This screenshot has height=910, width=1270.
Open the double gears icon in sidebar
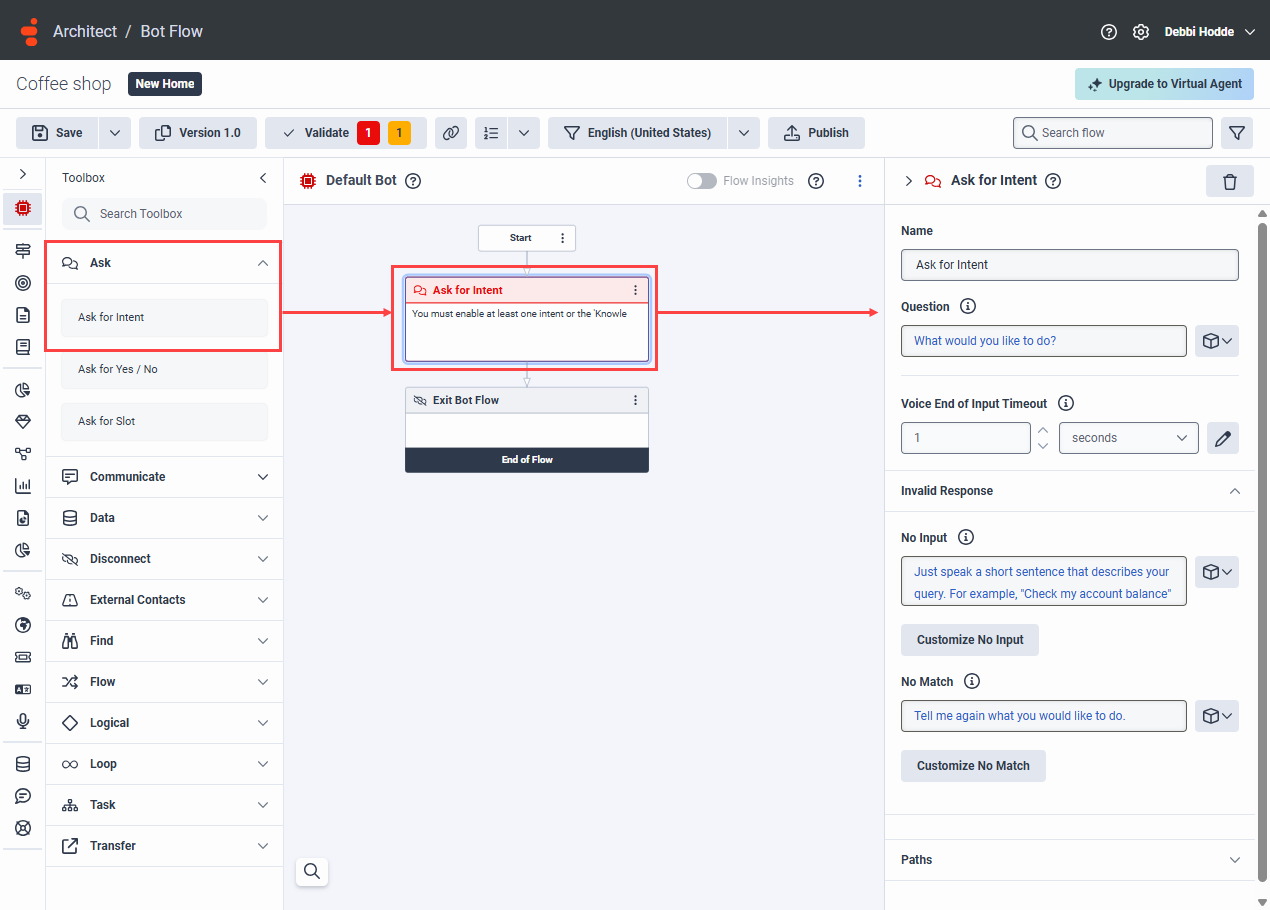23,593
